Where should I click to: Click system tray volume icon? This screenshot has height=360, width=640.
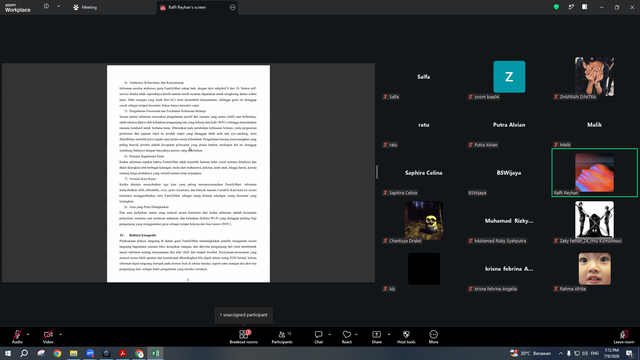coord(585,353)
